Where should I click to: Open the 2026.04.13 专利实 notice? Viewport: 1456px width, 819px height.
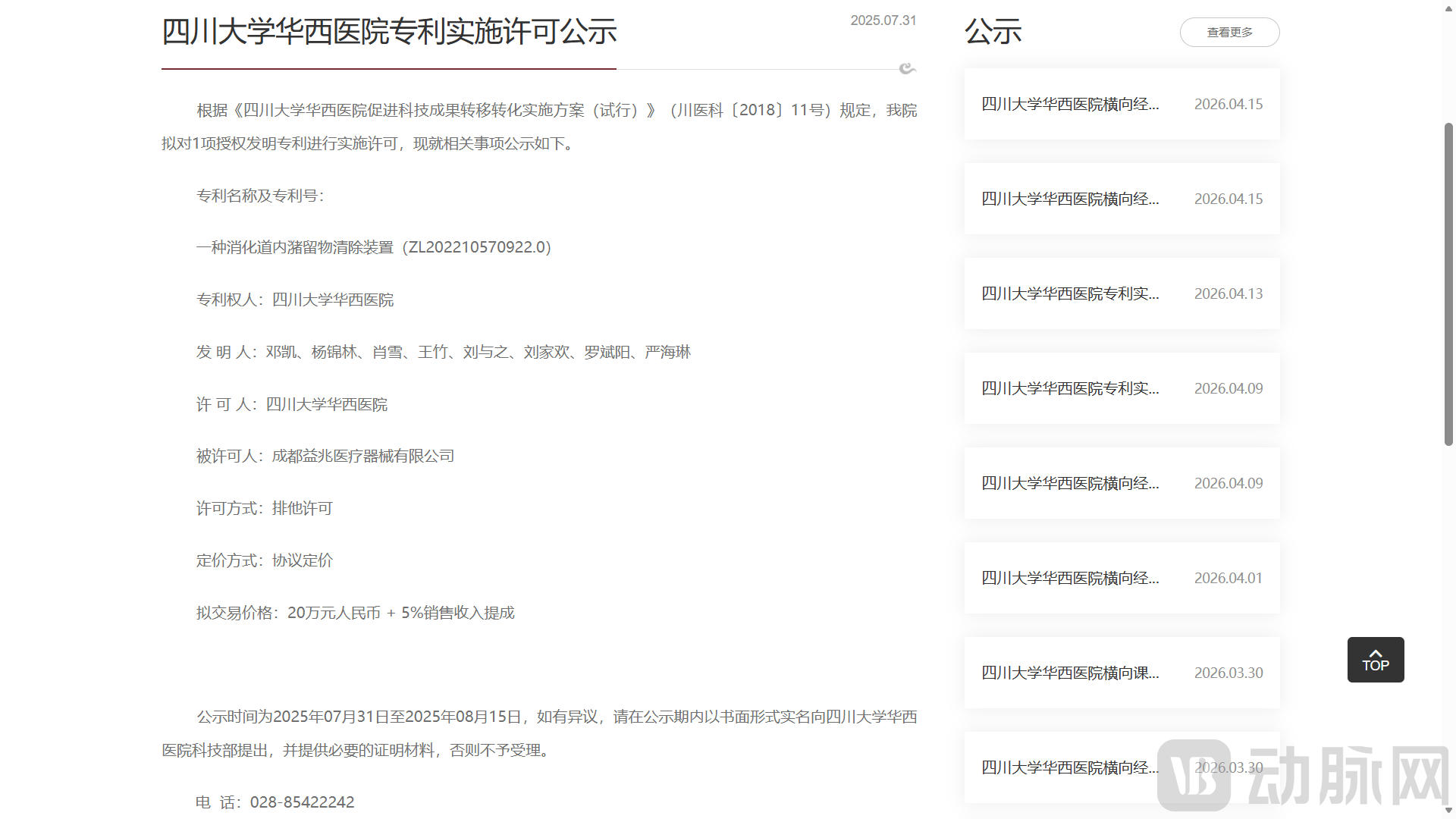pos(1122,293)
